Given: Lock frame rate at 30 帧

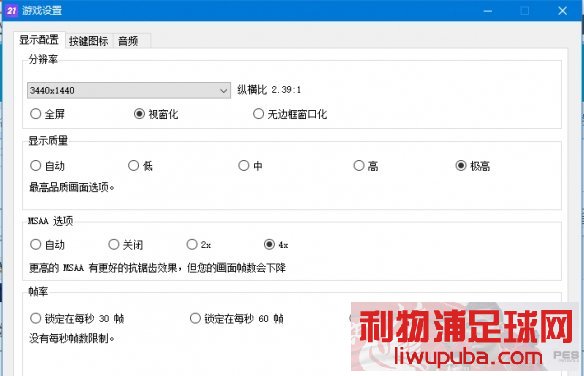Looking at the screenshot, I should click(77, 318).
